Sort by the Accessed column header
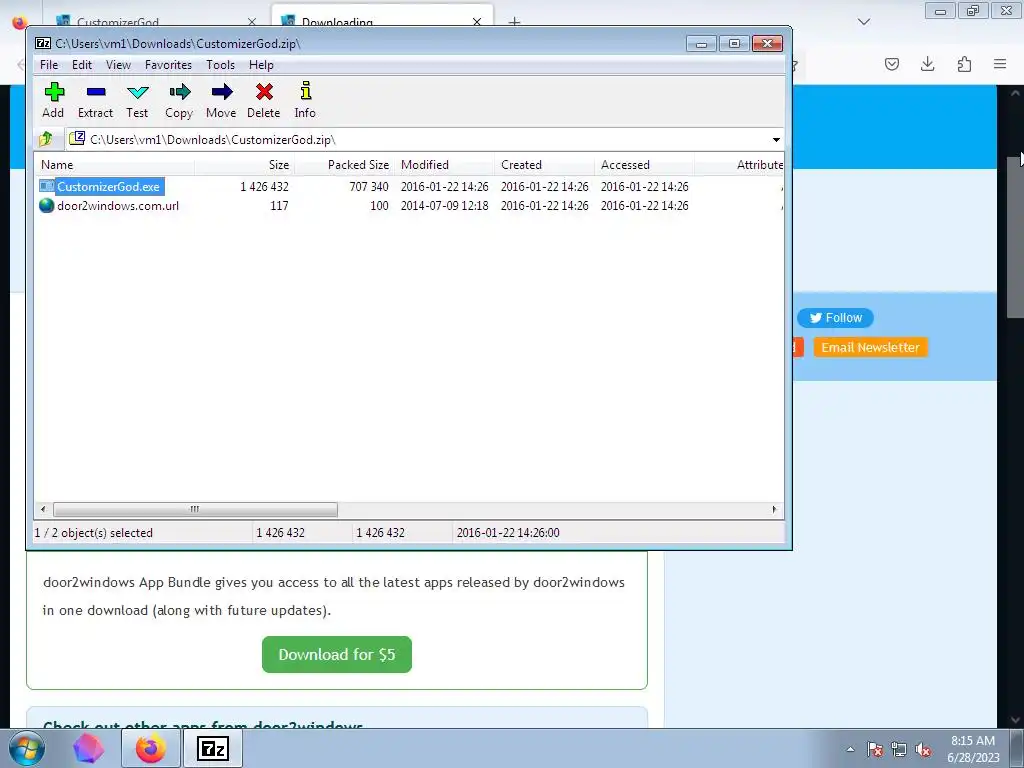This screenshot has width=1024, height=768. (645, 165)
